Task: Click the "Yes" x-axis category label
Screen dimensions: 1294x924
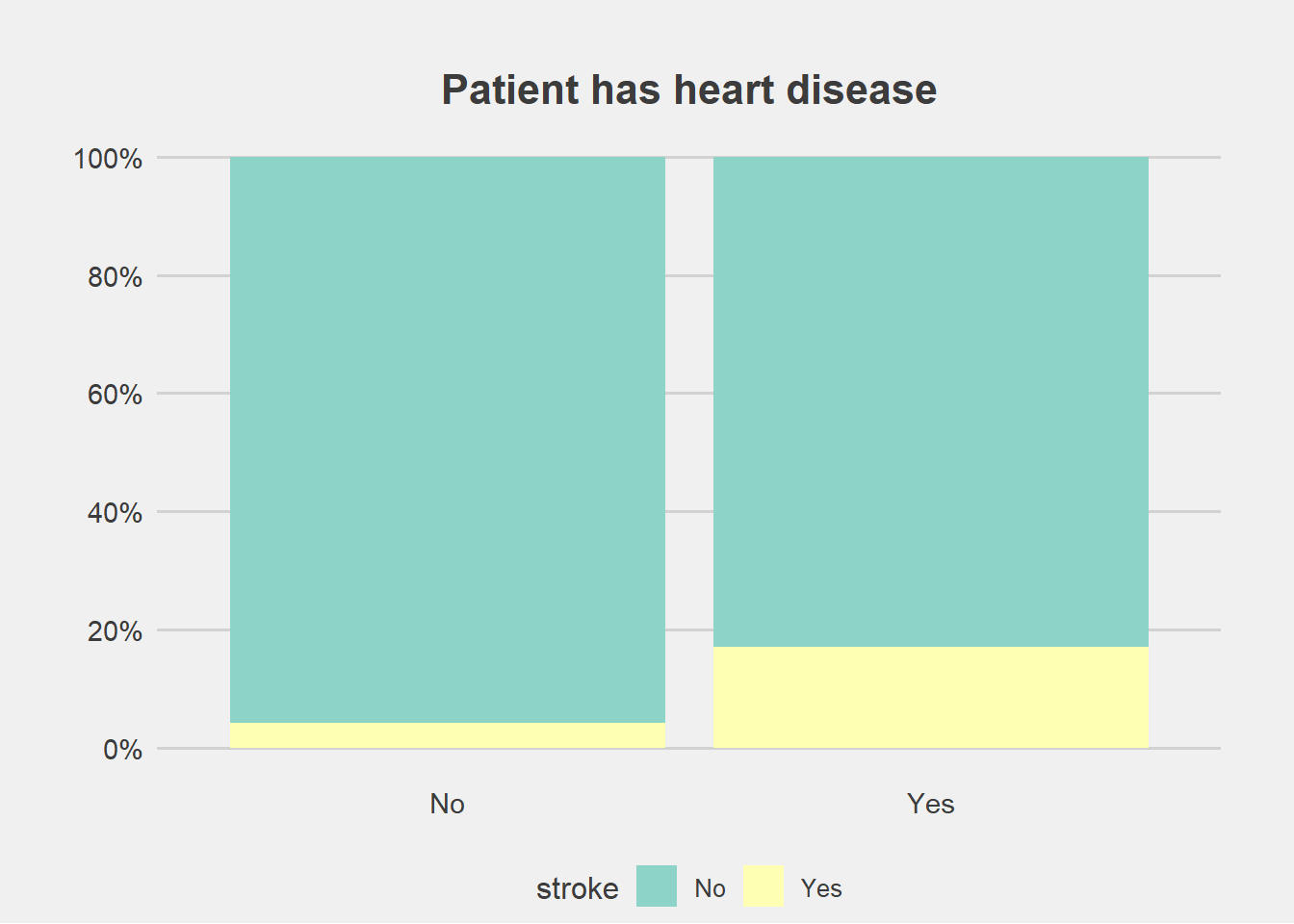Action: 931,804
